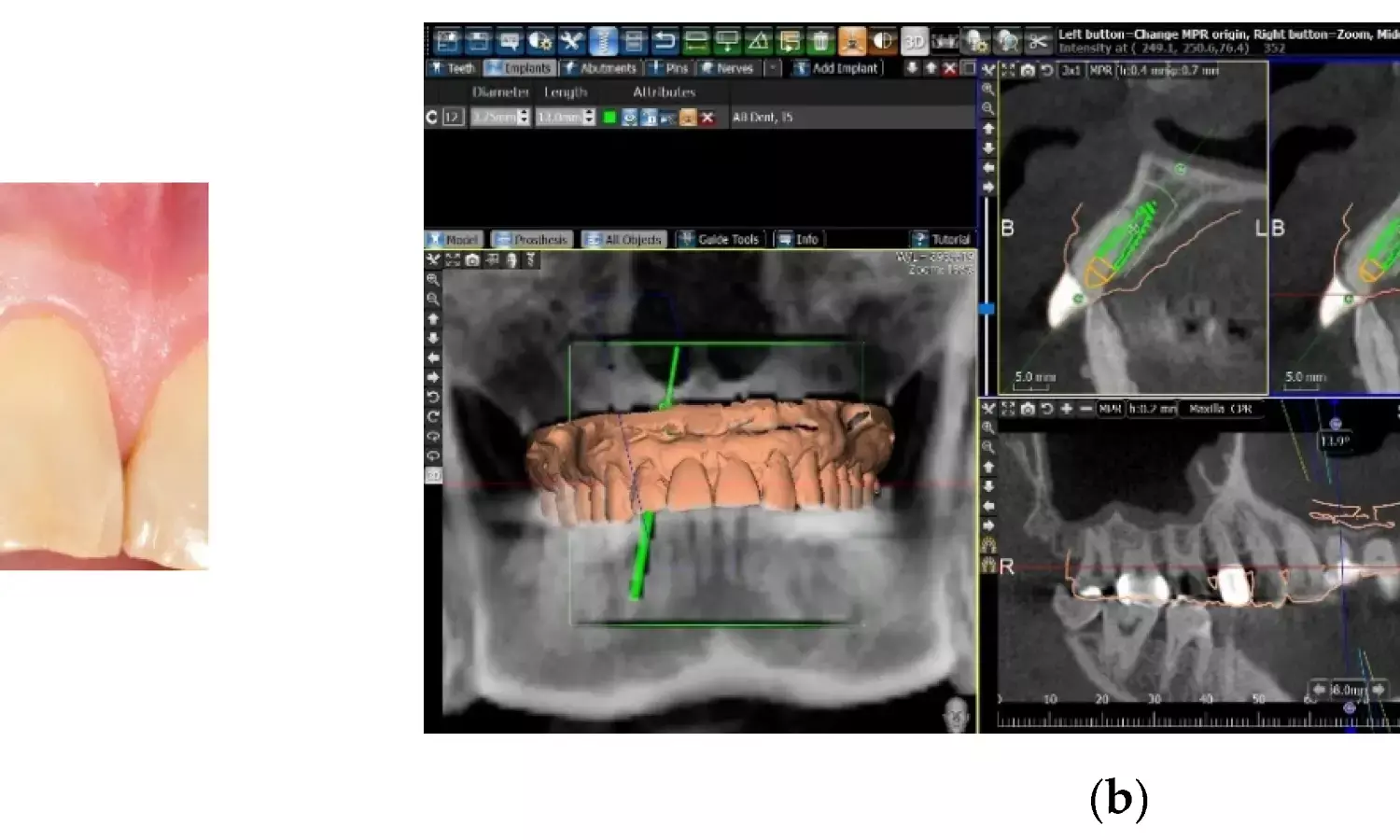Click the undo arrow icon in main toolbar
This screenshot has width=1400, height=840.
tap(665, 41)
